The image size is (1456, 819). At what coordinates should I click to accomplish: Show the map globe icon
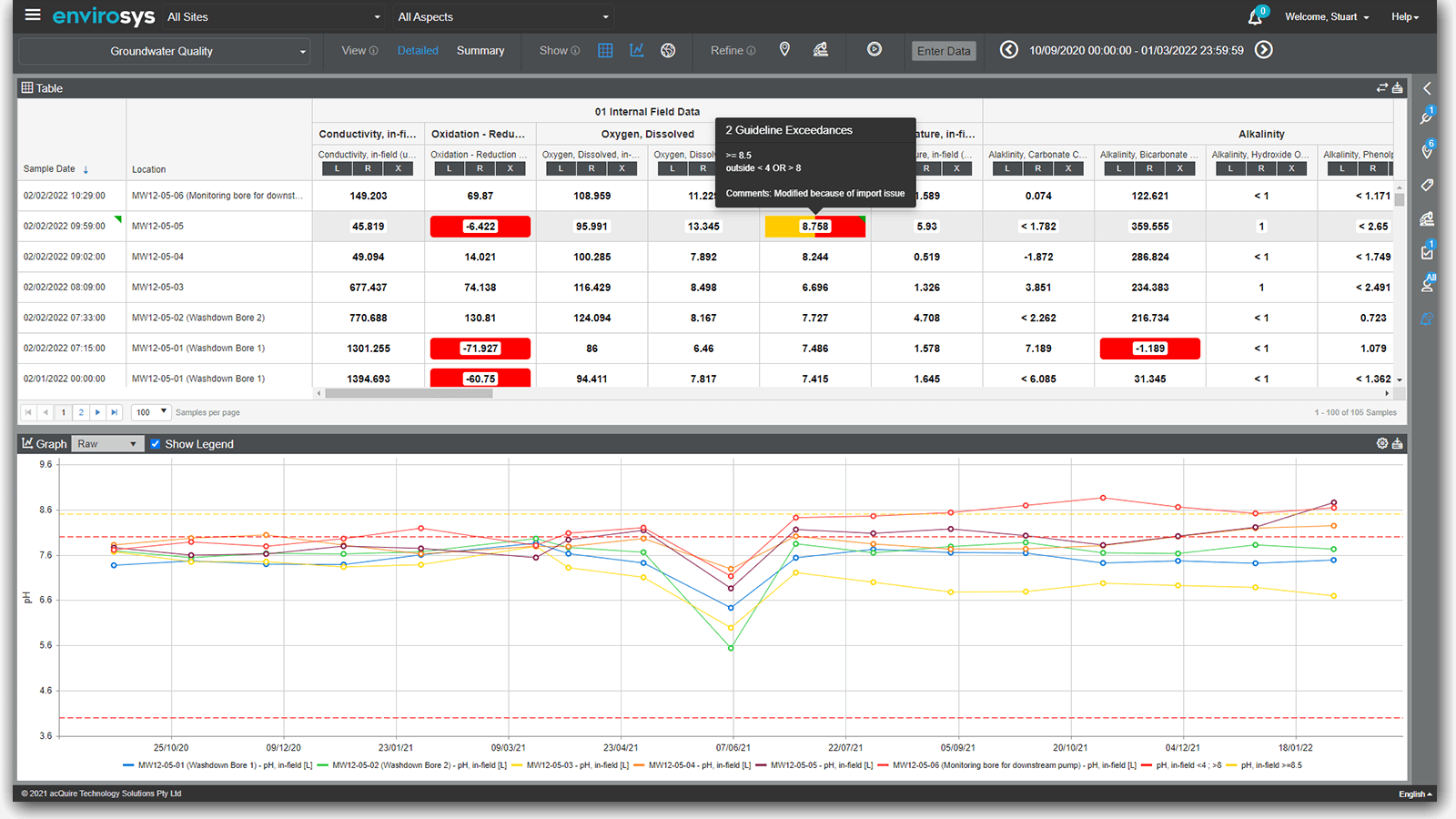click(668, 50)
